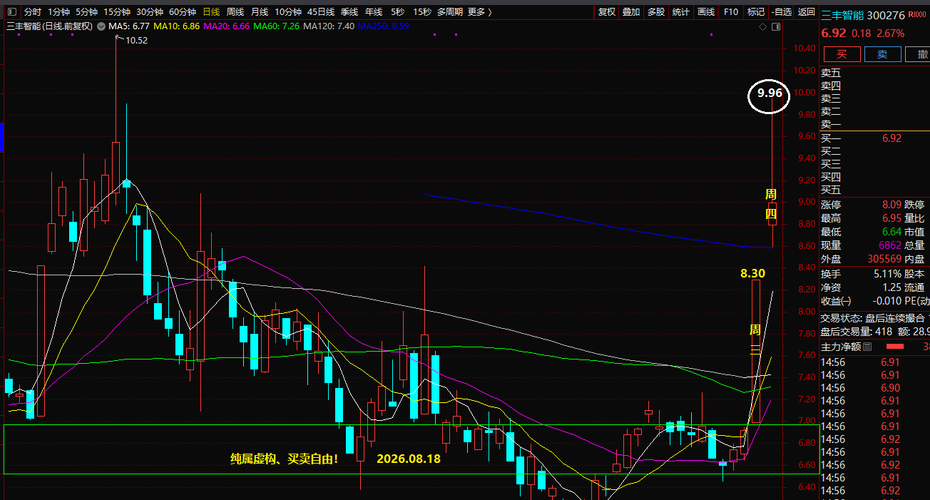Click the red bar next to 主力净额

pyautogui.click(x=894, y=346)
